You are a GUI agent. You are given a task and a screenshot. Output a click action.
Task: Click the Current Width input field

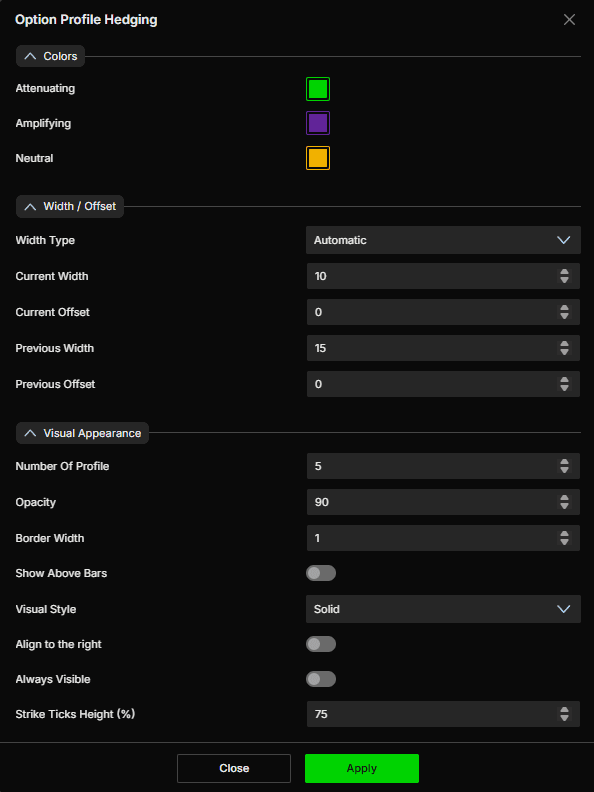coord(443,276)
